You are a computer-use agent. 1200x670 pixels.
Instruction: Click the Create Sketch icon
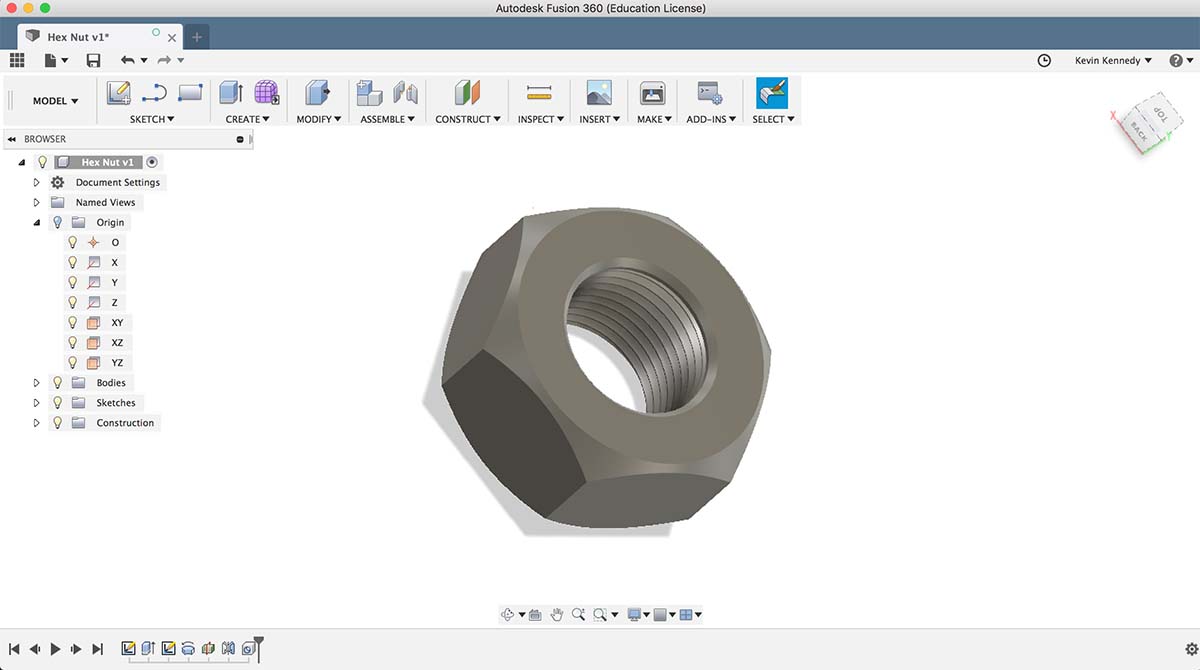click(x=119, y=93)
